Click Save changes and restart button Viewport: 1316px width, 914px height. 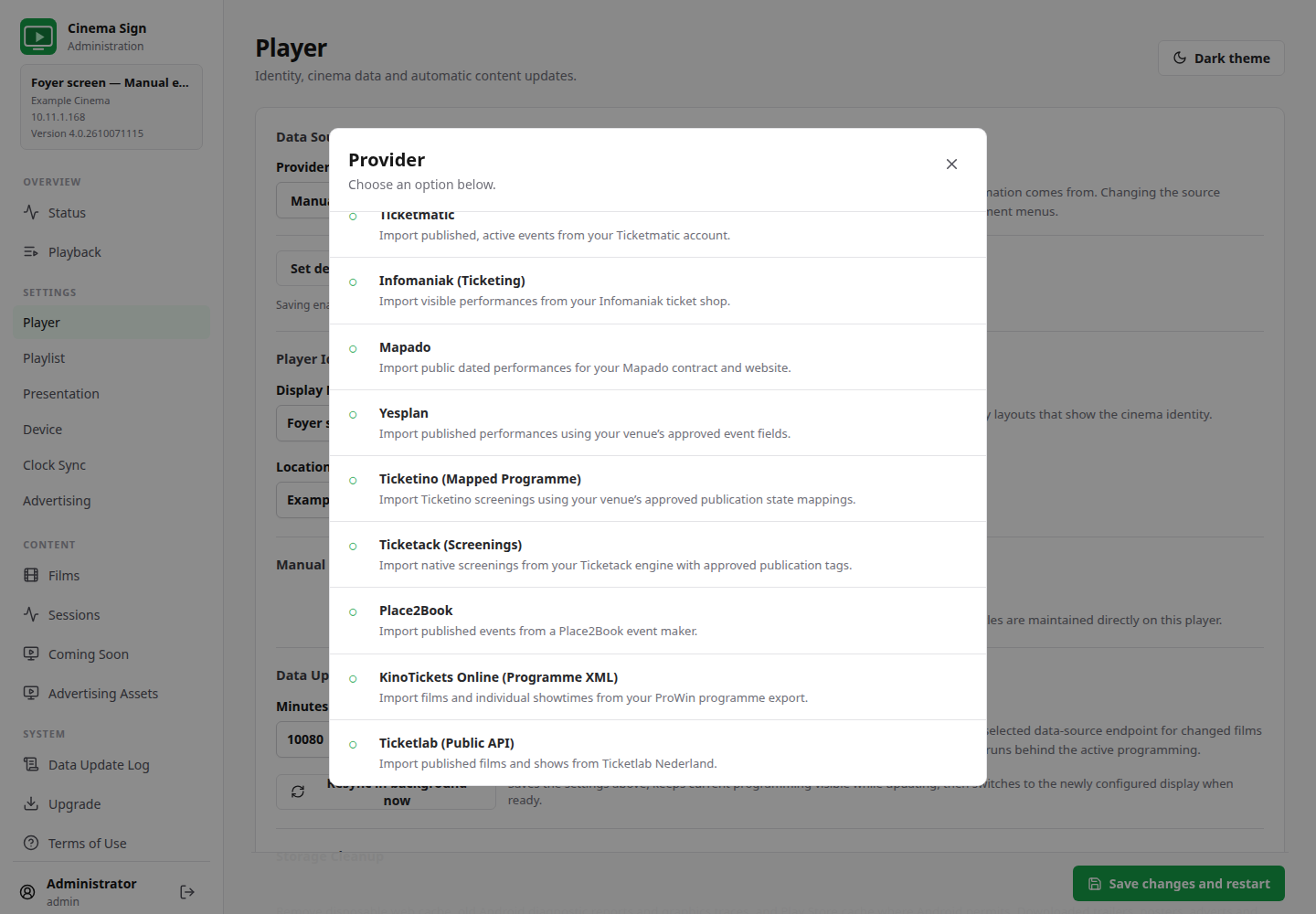(x=1179, y=884)
